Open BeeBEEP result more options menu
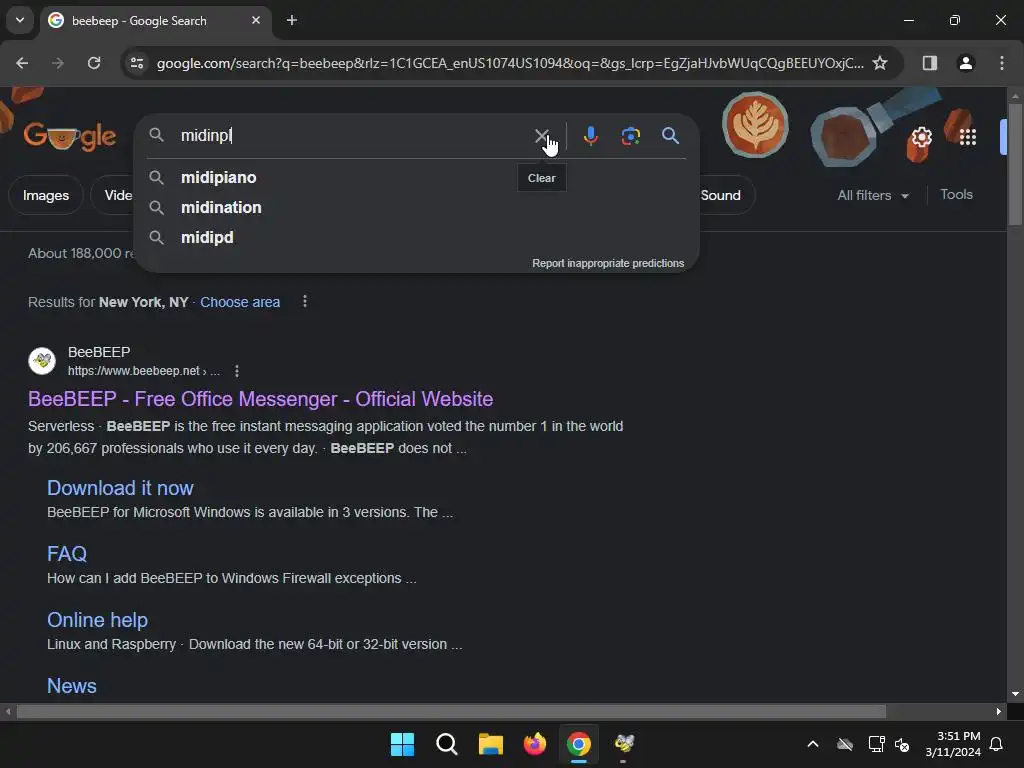The width and height of the screenshot is (1024, 768). click(x=236, y=371)
